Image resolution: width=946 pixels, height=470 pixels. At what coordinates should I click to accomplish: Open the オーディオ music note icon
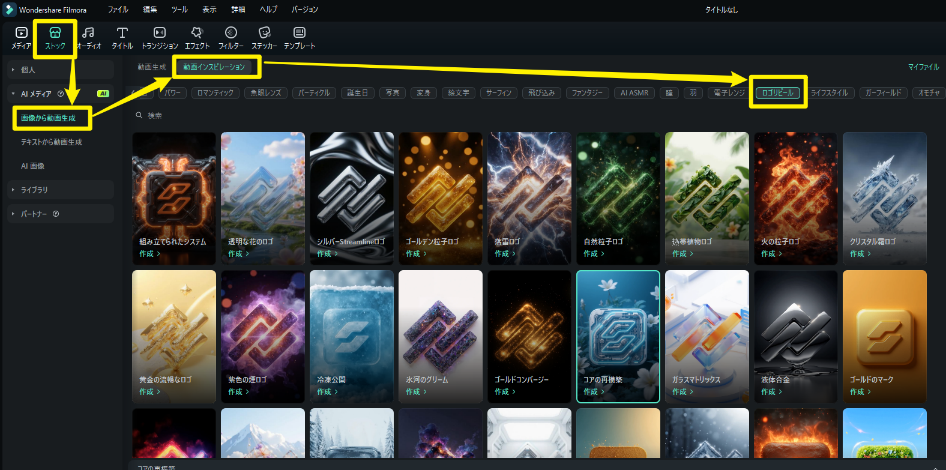pos(89,33)
